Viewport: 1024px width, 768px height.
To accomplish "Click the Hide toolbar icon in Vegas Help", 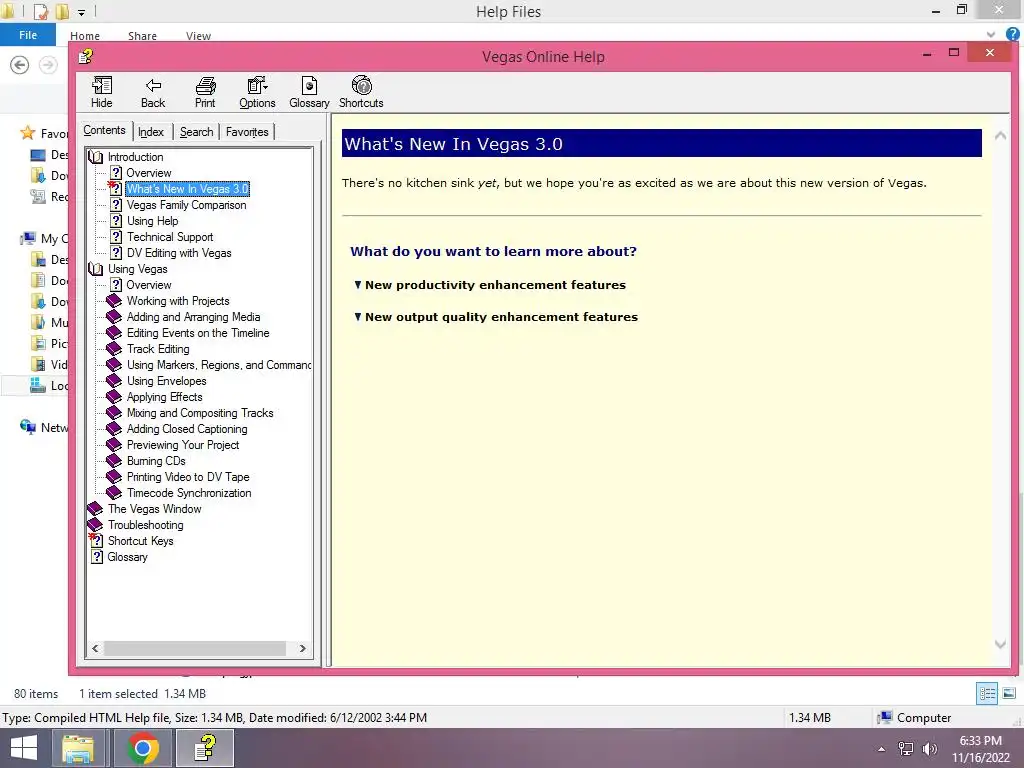I will (x=101, y=92).
